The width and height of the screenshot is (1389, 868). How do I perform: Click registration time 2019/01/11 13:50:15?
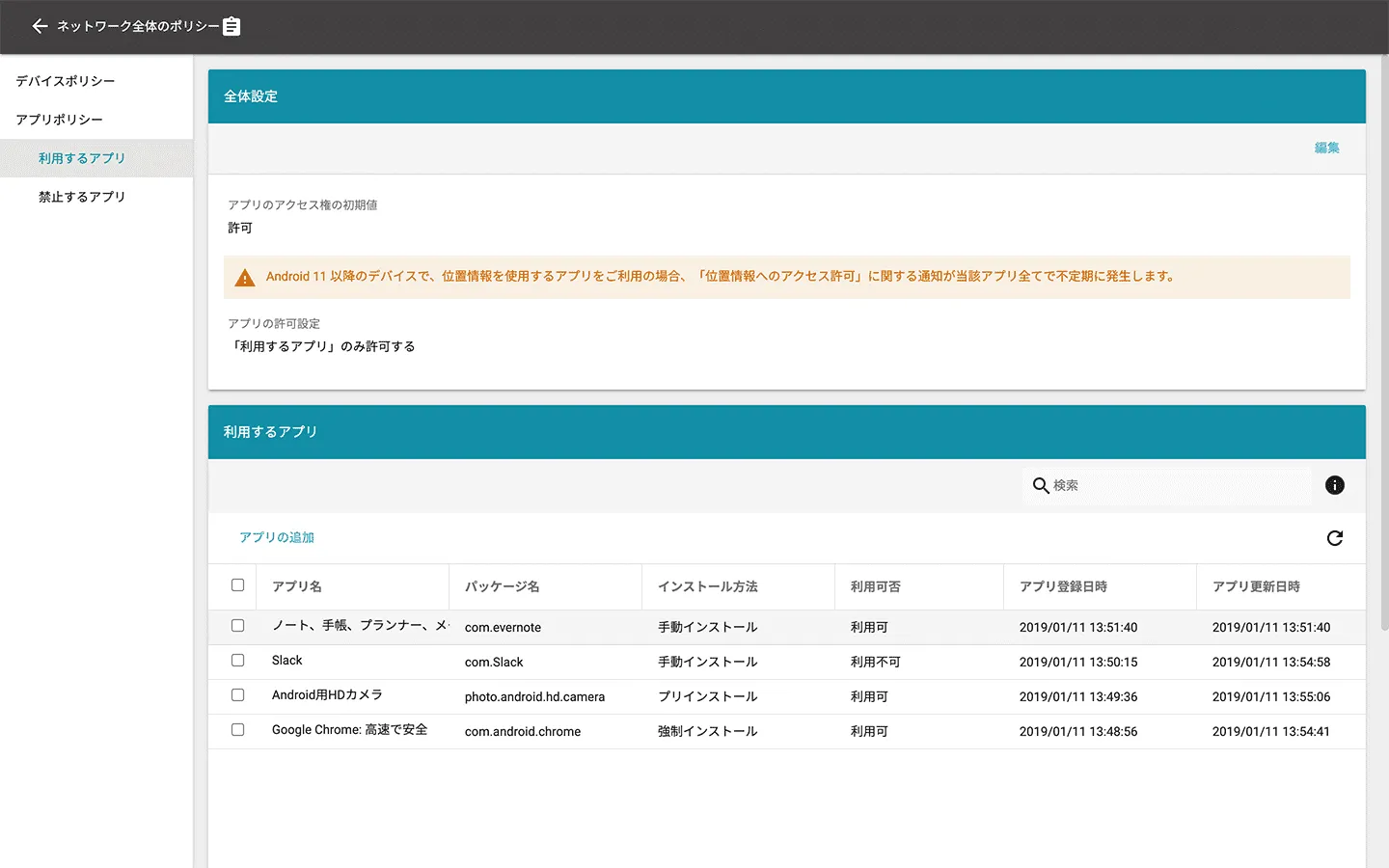1078,662
